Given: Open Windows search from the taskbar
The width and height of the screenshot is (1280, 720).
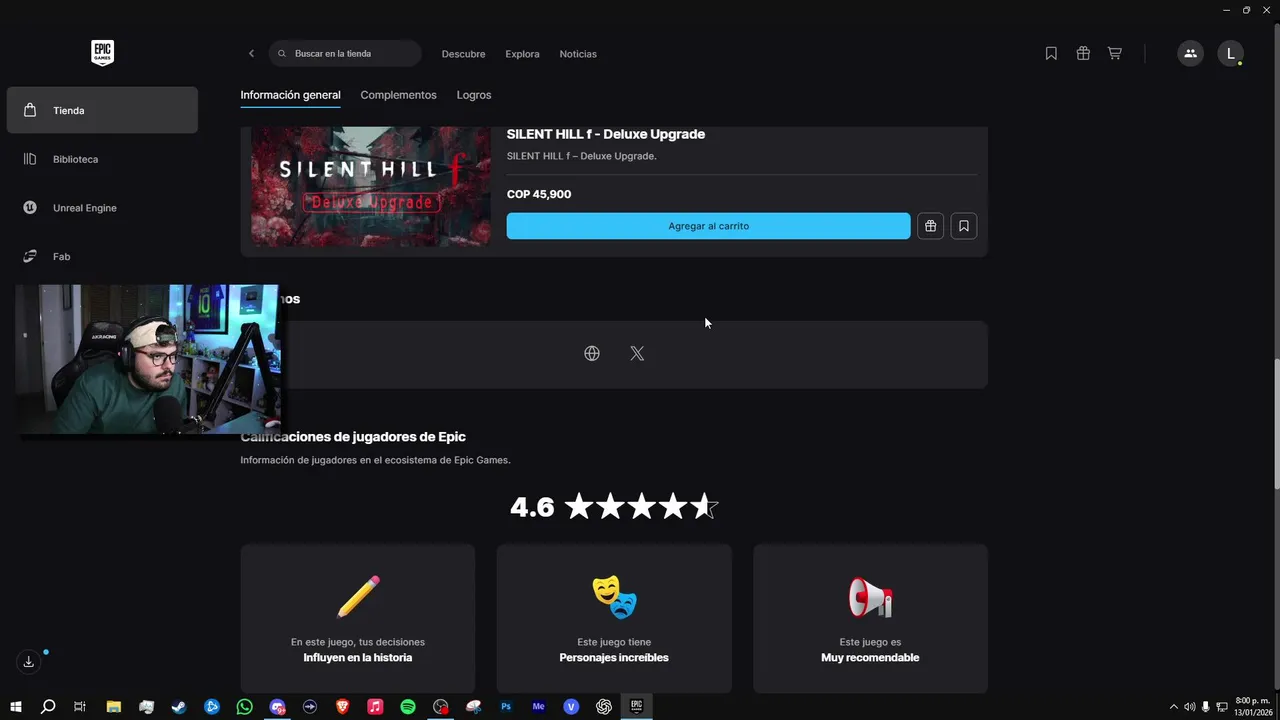Looking at the screenshot, I should (48, 706).
